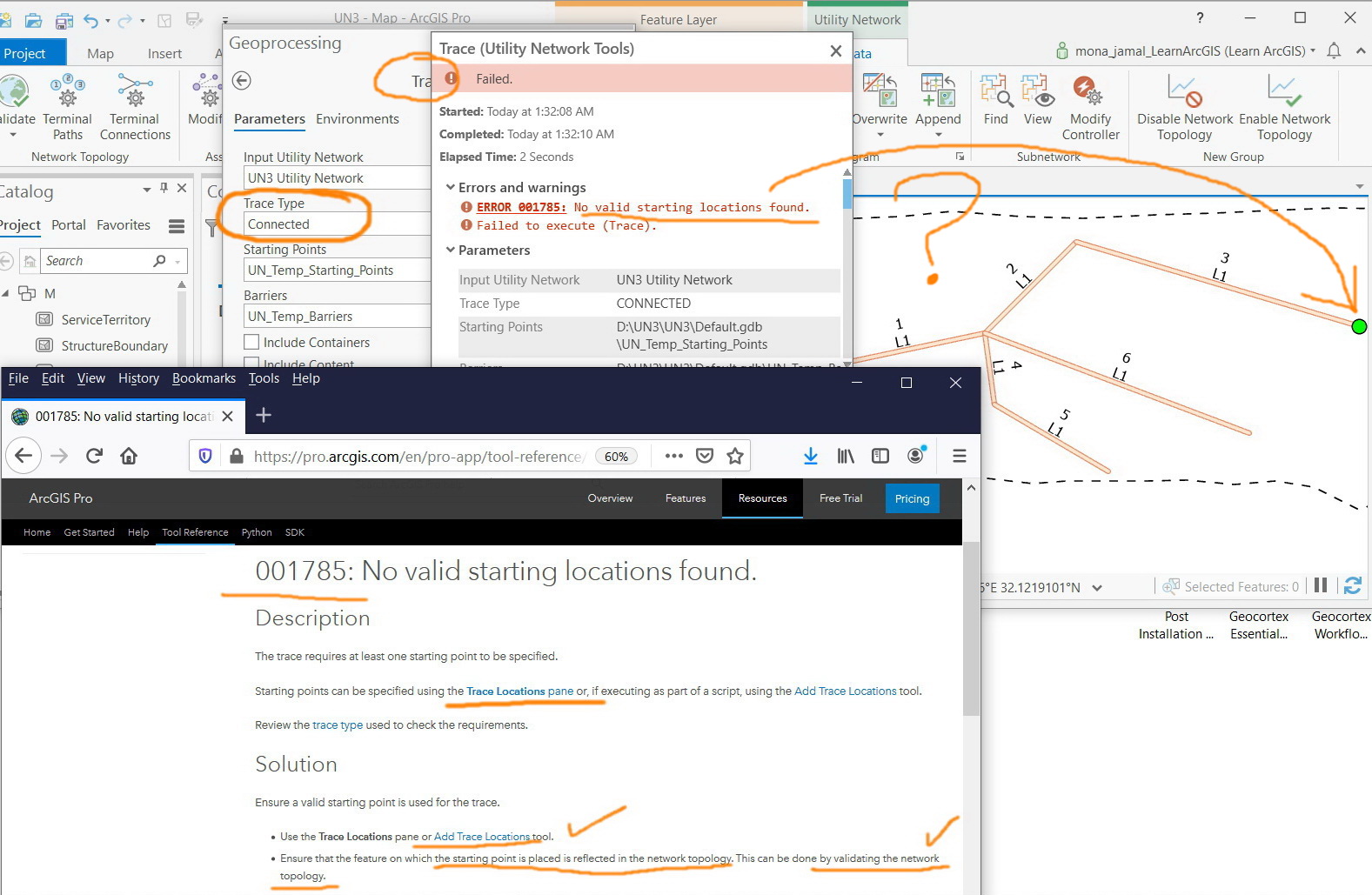Image resolution: width=1372 pixels, height=895 pixels.
Task: Click the Overwrite diagram icon
Action: pyautogui.click(x=880, y=90)
